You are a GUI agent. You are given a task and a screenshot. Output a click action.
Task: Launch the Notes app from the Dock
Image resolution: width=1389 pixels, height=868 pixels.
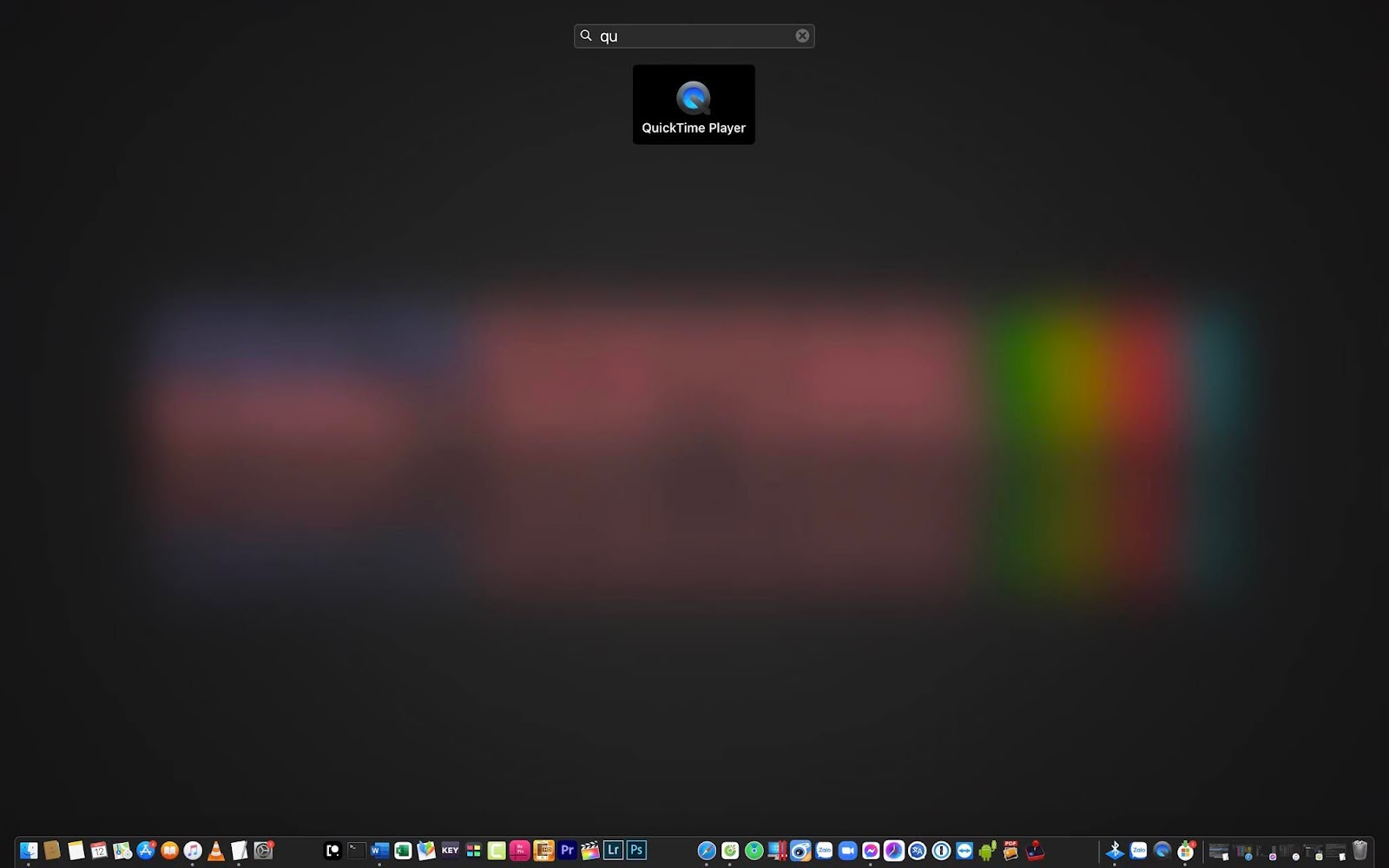pyautogui.click(x=76, y=851)
